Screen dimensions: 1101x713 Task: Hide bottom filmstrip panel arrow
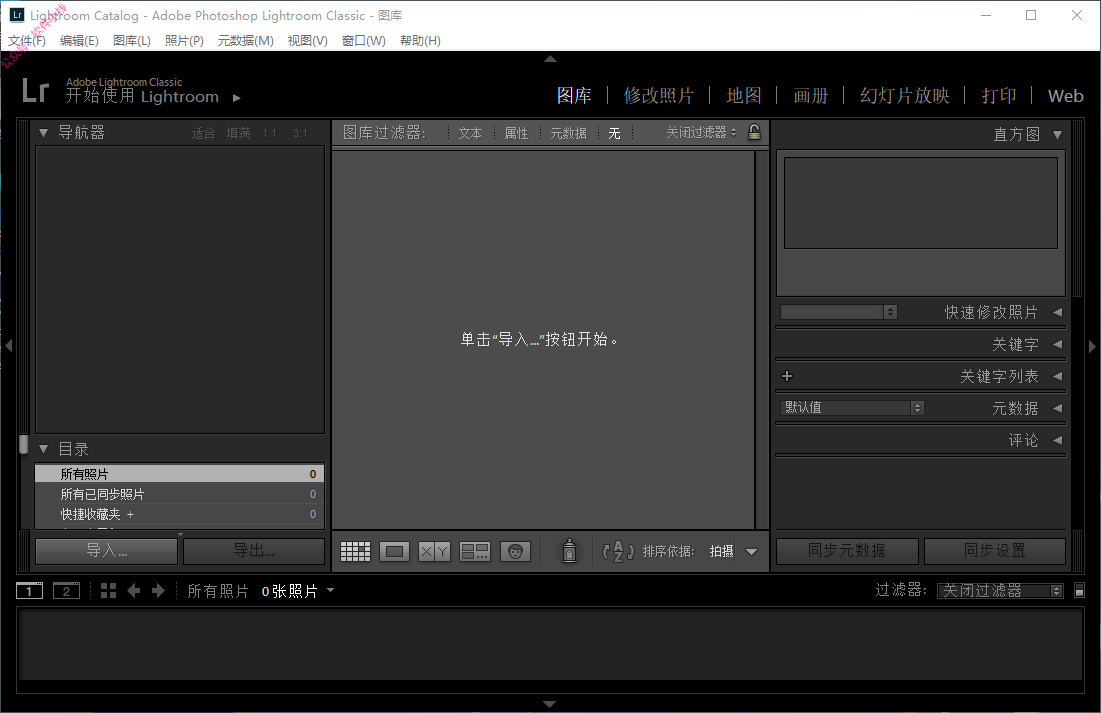(550, 704)
